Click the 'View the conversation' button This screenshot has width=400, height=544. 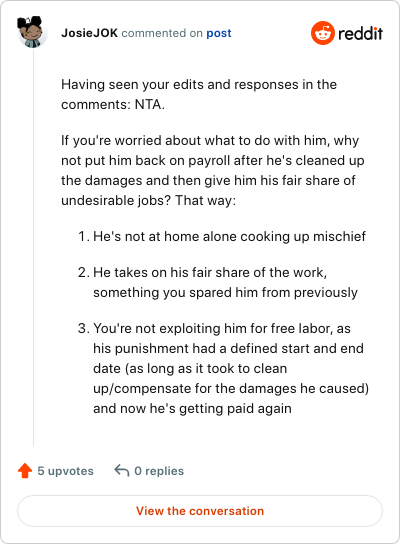(200, 511)
